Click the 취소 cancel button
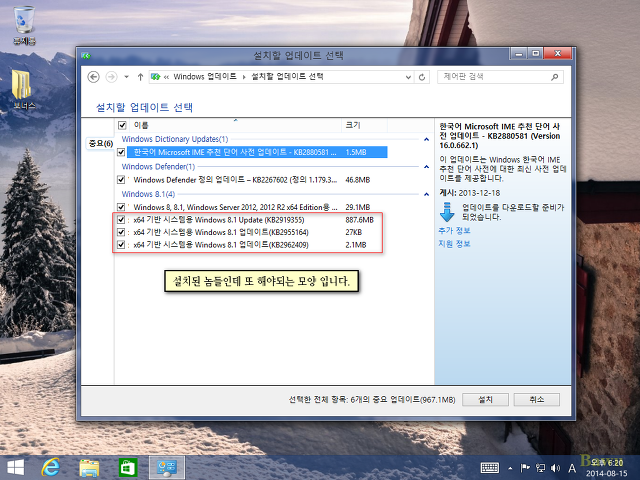 (537, 400)
